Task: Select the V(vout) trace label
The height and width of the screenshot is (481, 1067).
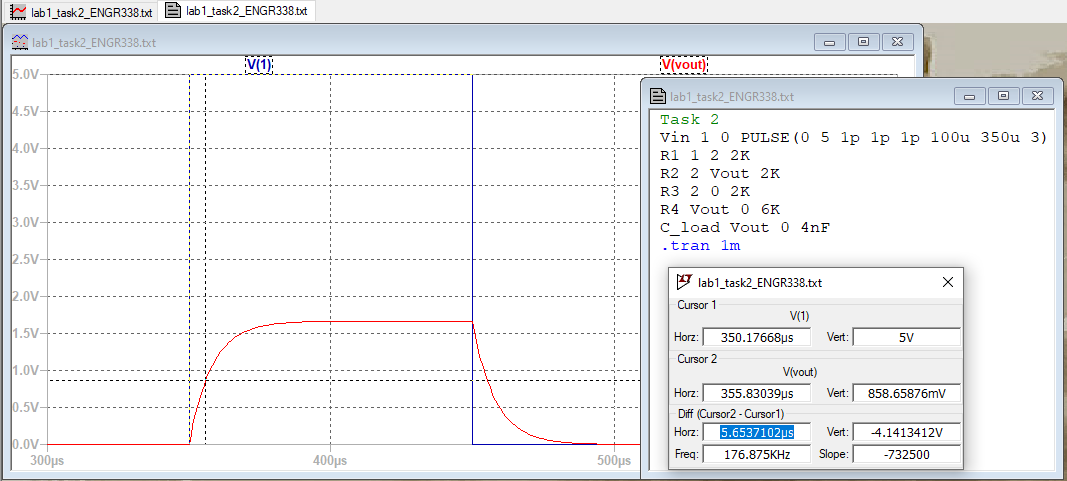Action: [x=684, y=65]
